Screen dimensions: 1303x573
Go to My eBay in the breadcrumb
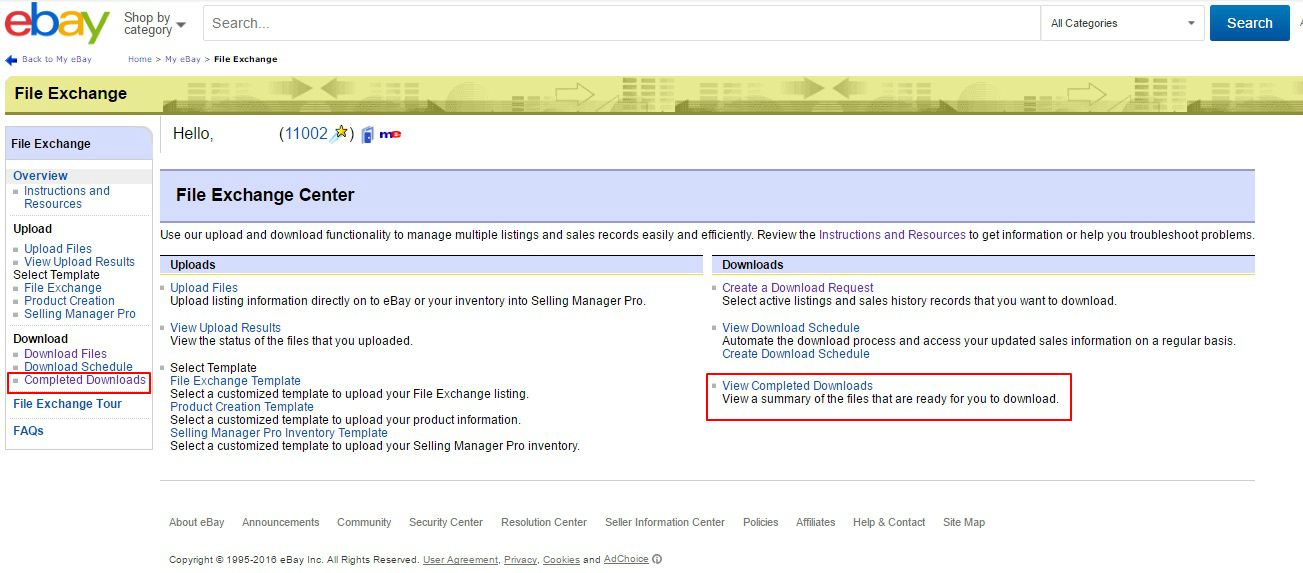[x=183, y=60]
